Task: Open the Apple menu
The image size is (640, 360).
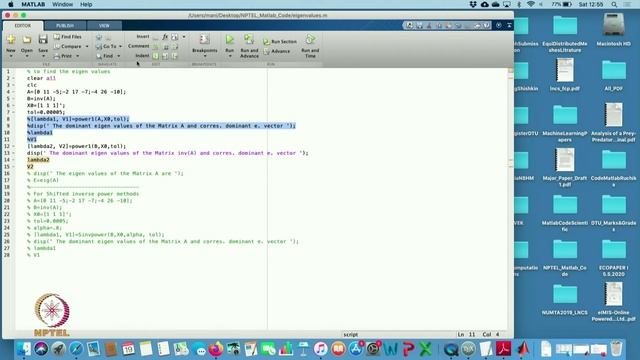Action: pyautogui.click(x=11, y=4)
